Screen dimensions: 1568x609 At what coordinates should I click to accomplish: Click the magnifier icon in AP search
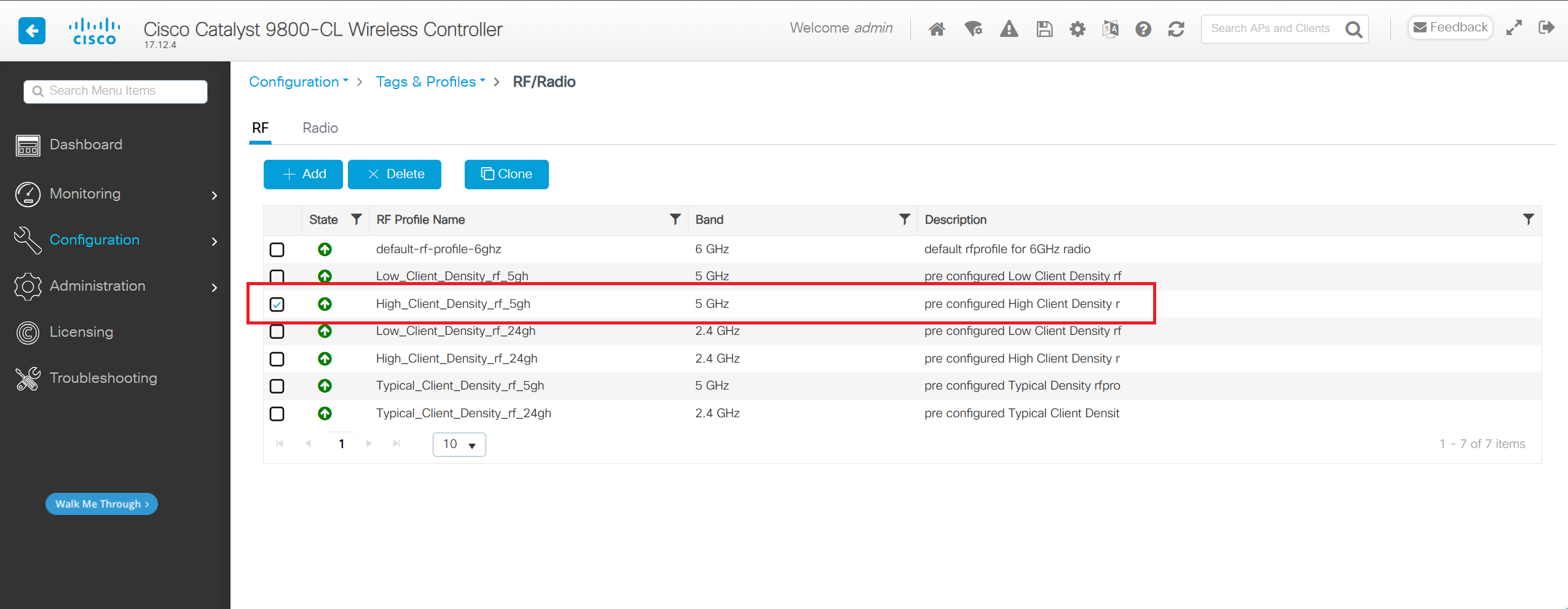tap(1353, 29)
